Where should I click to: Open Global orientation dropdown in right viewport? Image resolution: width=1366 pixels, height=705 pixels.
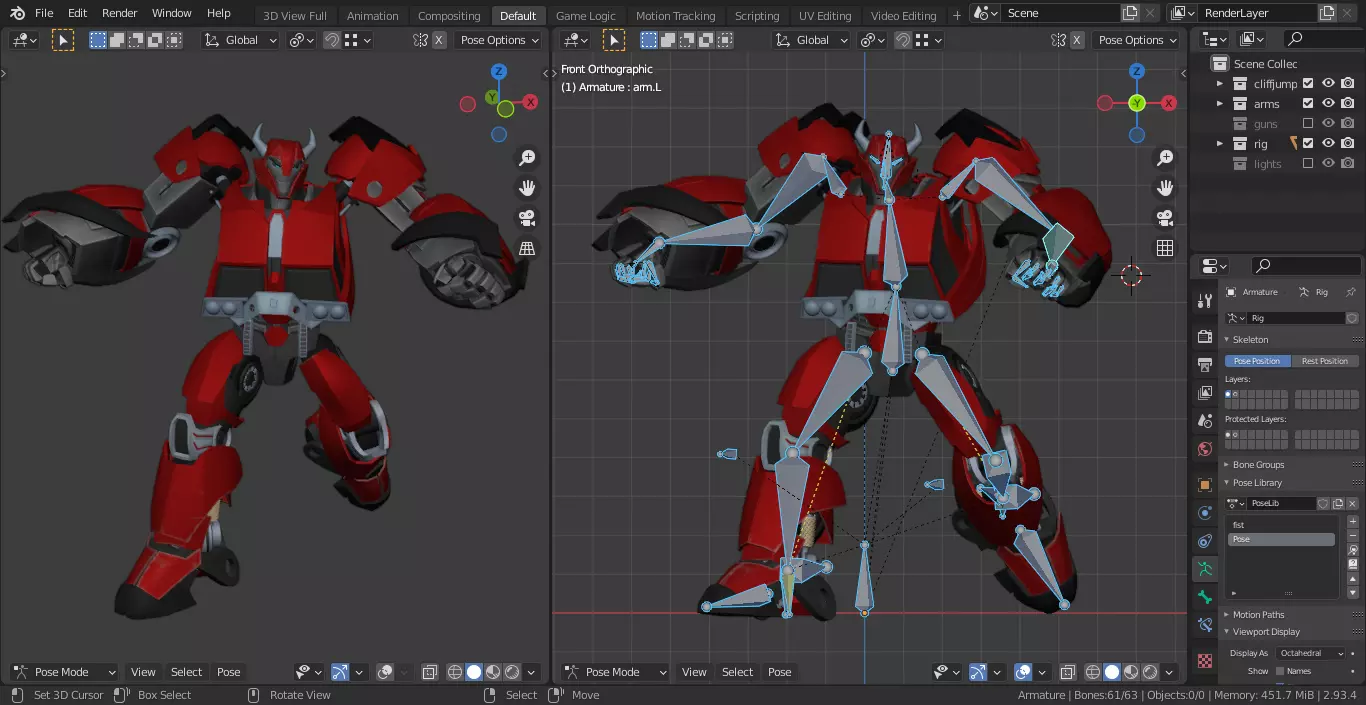coord(811,40)
